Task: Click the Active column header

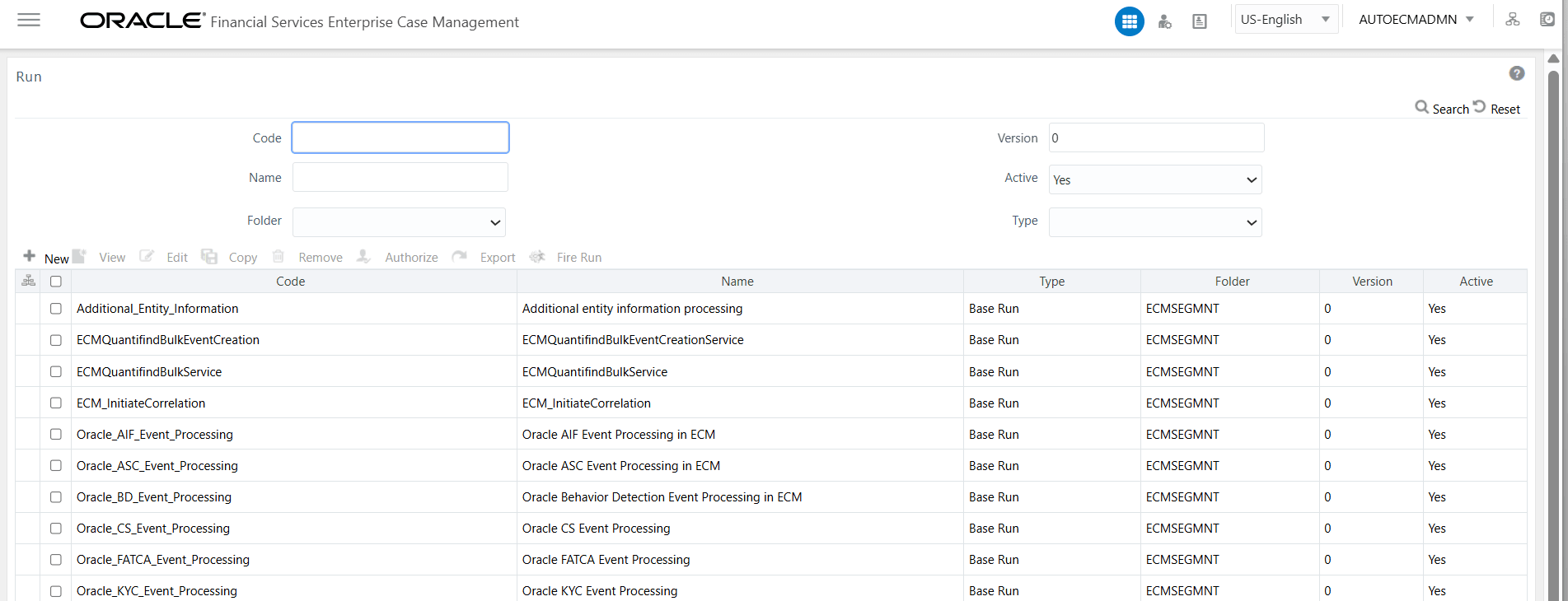Action: point(1476,282)
